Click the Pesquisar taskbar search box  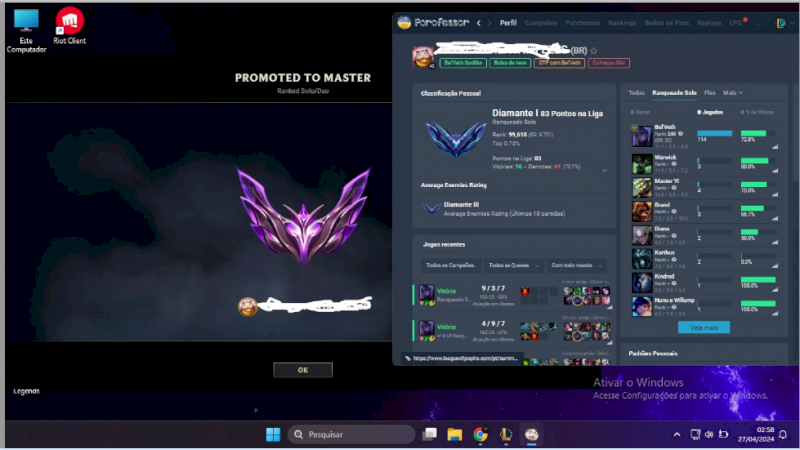(352, 435)
